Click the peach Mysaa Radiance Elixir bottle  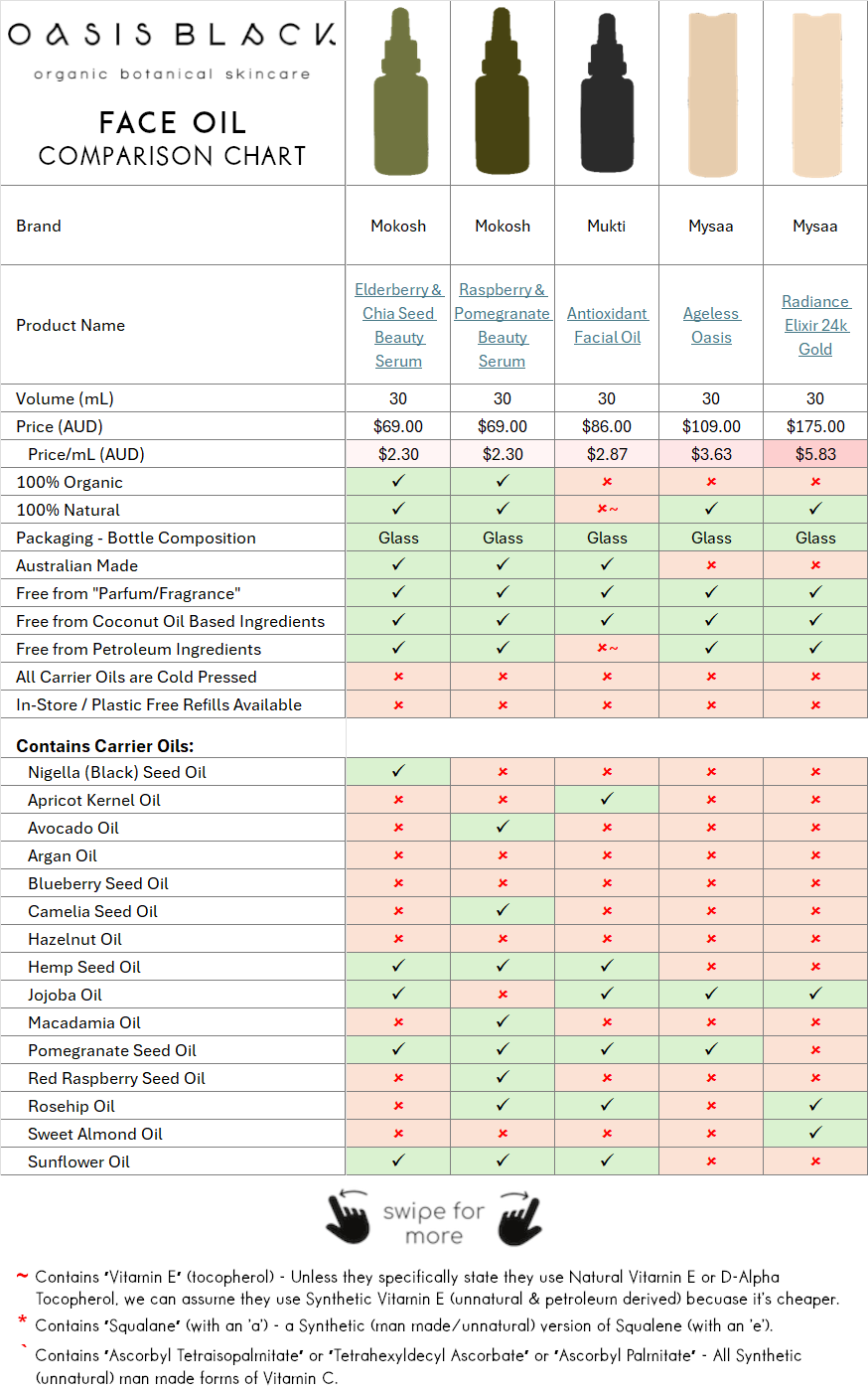tap(815, 94)
